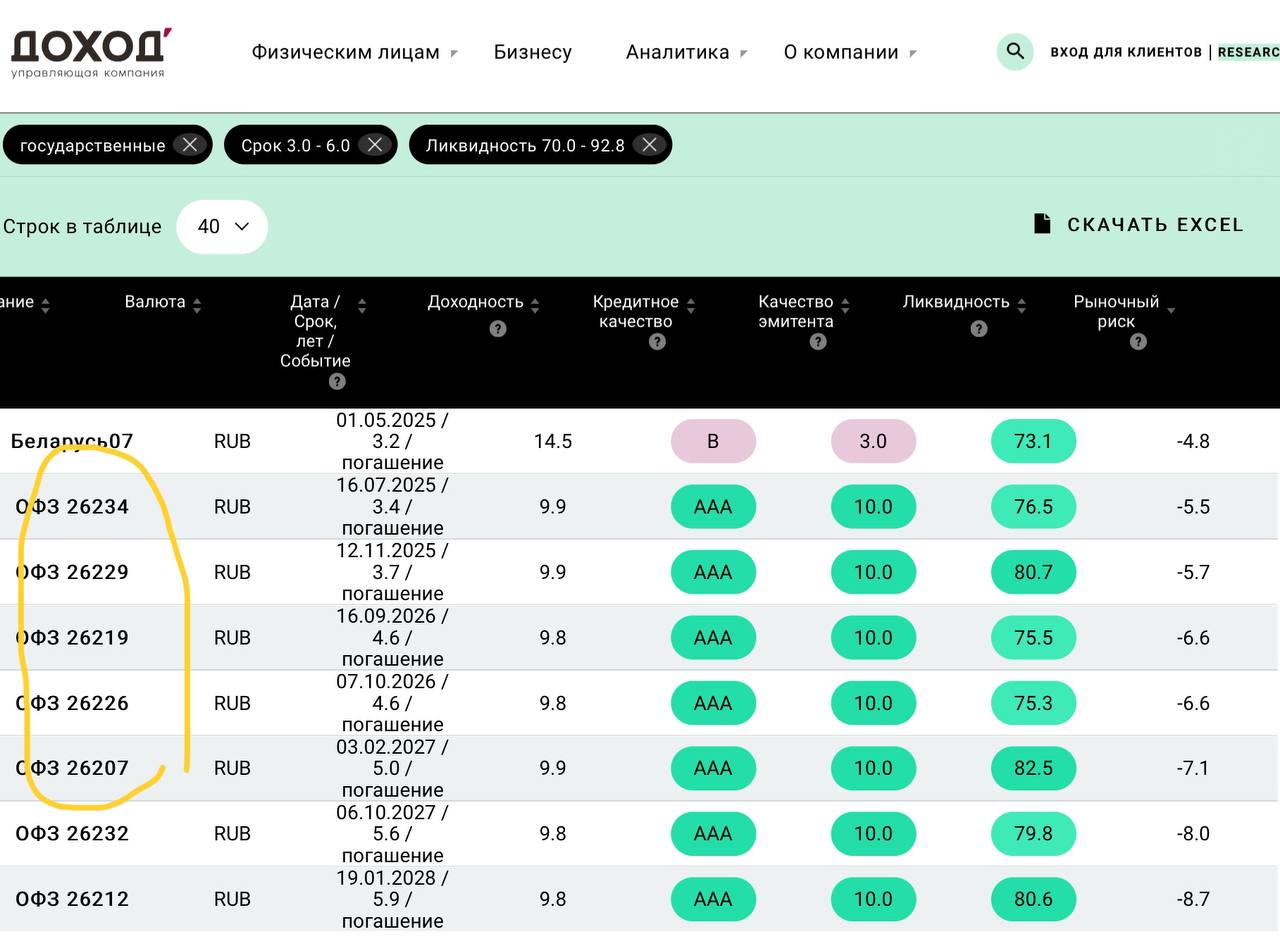Open the ОФЗ 26229 bond
This screenshot has height=946, width=1280.
(72, 572)
